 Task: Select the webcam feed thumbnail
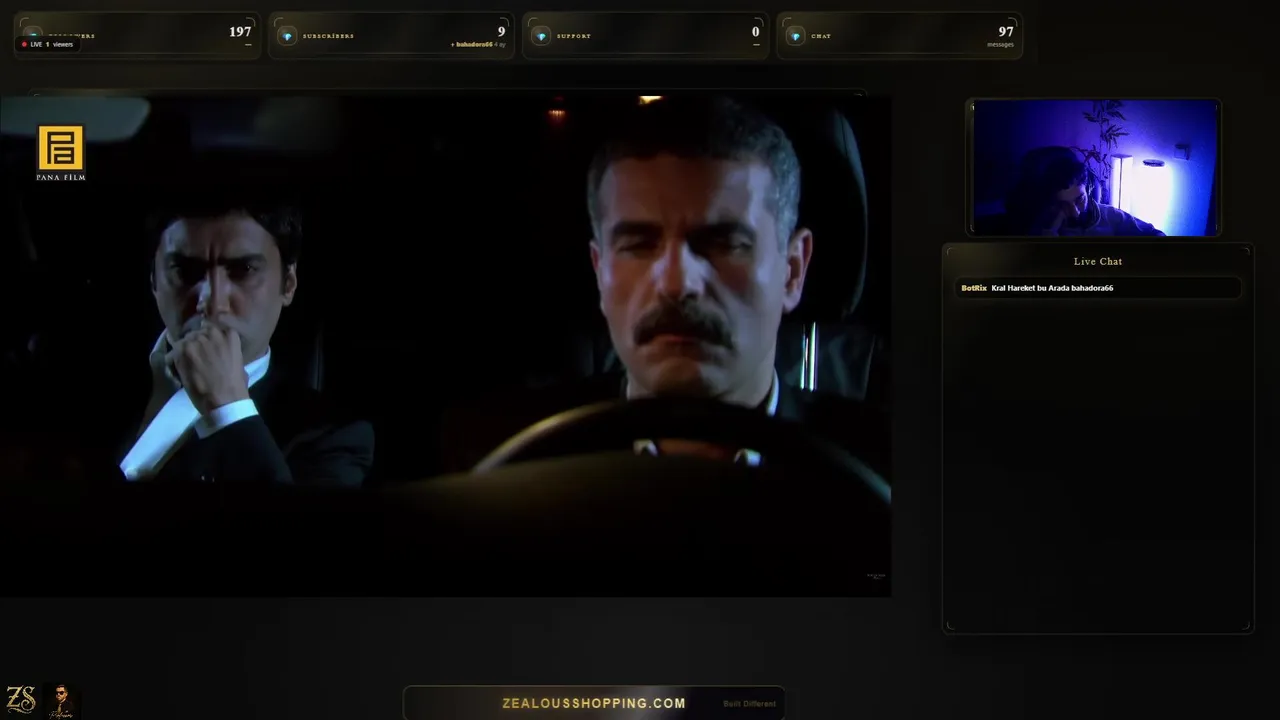click(1094, 167)
